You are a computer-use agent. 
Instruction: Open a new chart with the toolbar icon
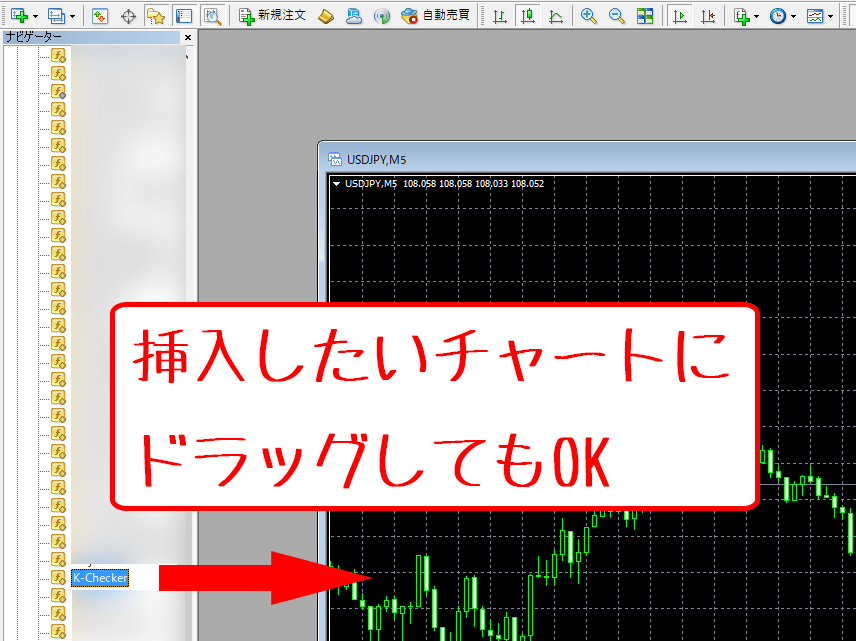click(x=20, y=16)
